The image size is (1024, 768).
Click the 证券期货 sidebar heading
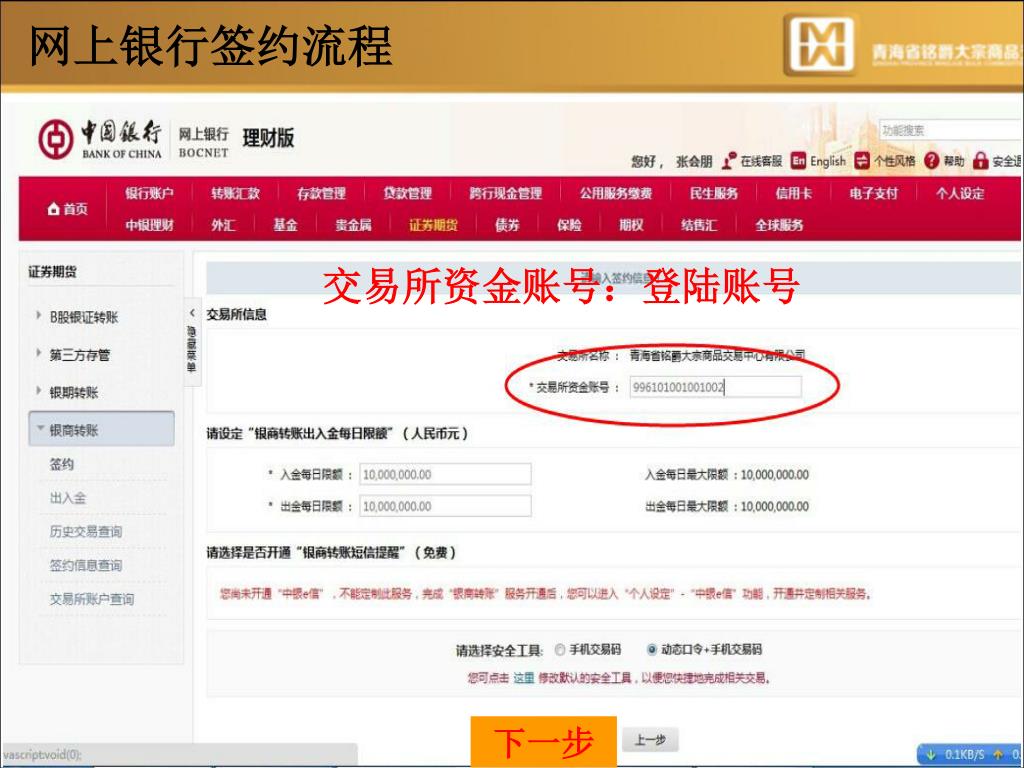click(52, 272)
